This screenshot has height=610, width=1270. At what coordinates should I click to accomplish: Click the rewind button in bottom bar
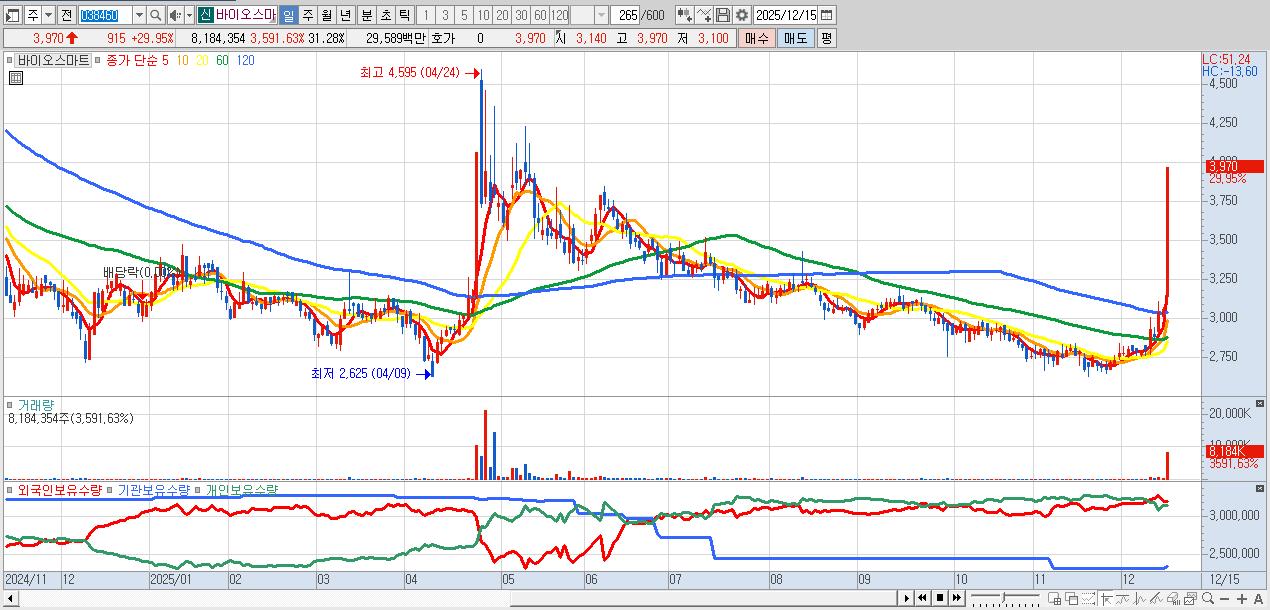(923, 598)
